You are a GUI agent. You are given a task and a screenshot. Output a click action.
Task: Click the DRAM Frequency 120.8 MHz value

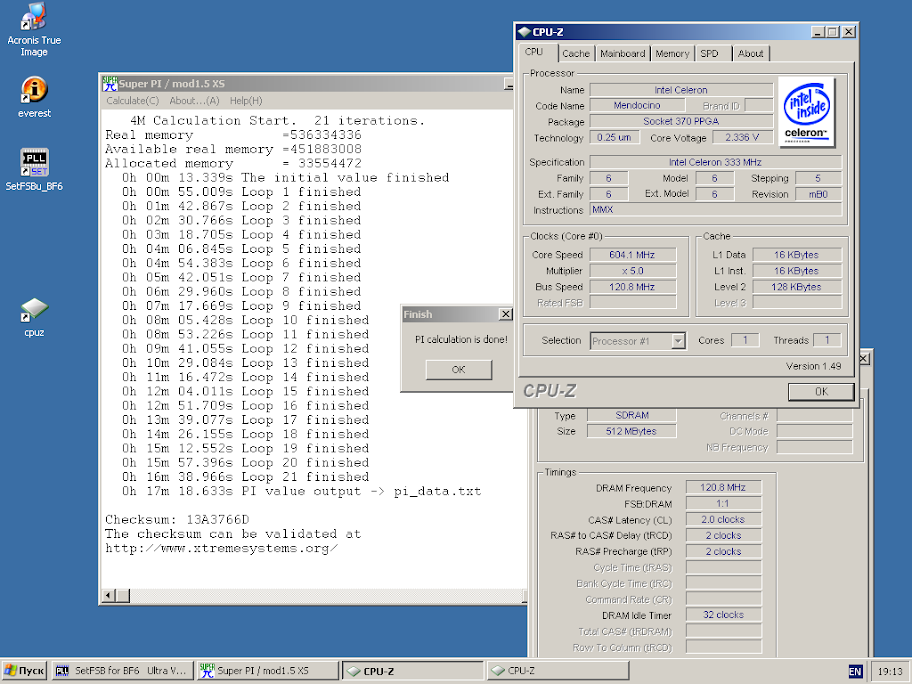click(x=723, y=487)
